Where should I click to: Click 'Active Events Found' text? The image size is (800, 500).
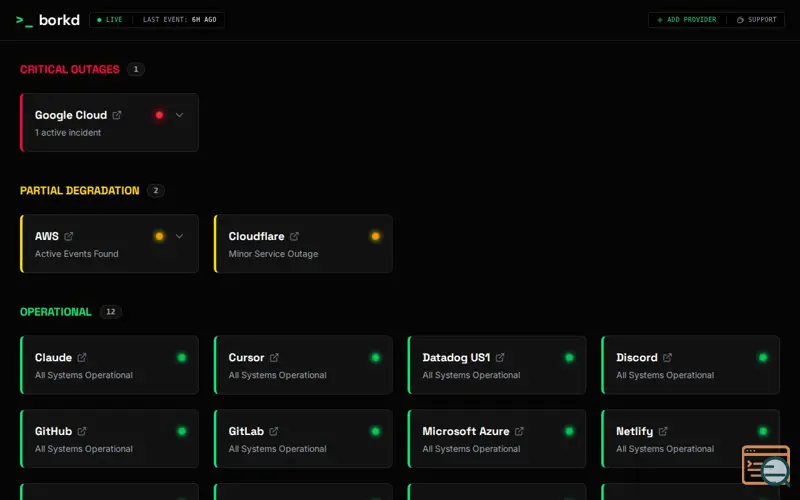click(x=77, y=254)
